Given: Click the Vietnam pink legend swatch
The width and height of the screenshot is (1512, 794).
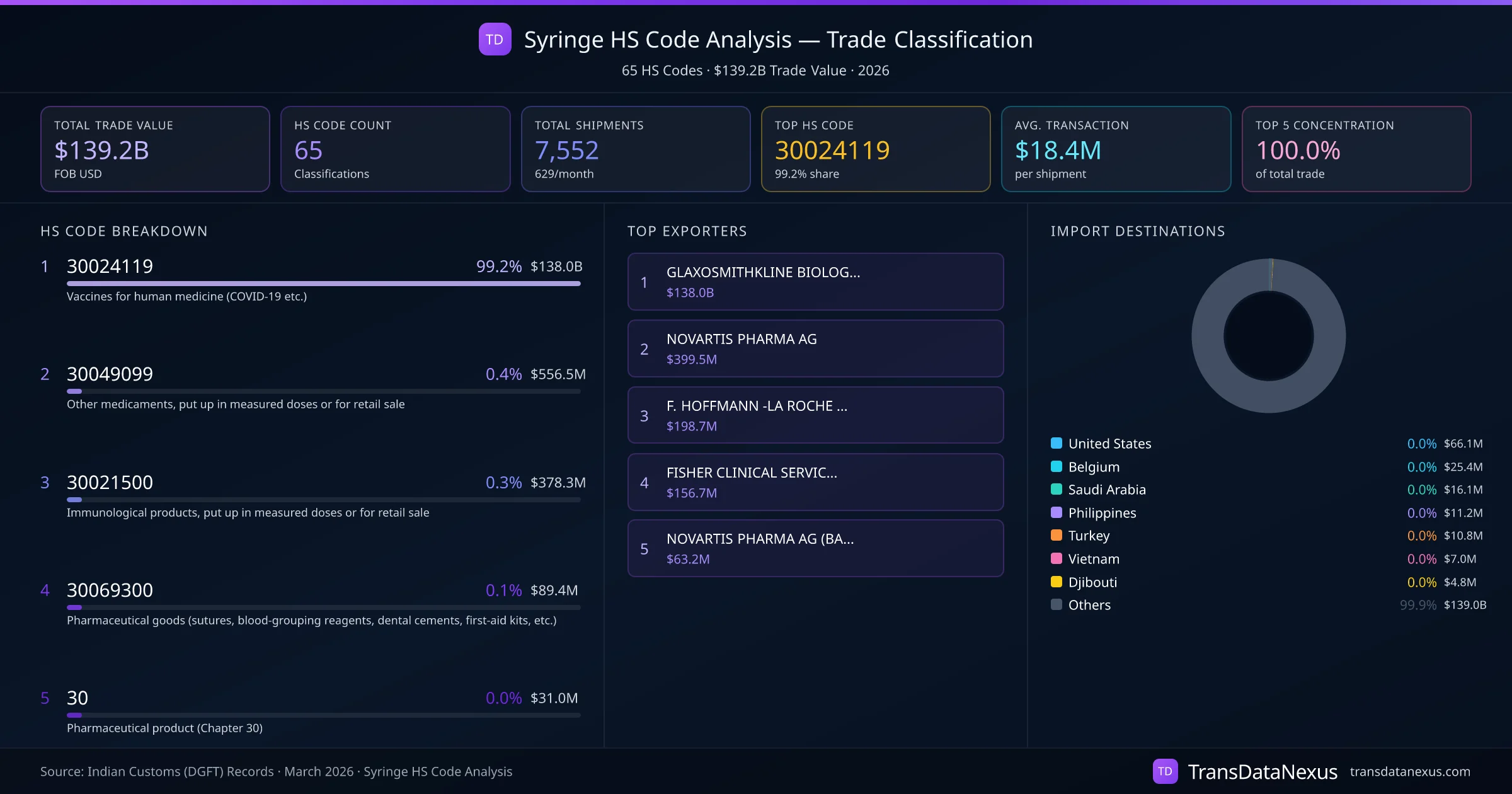Looking at the screenshot, I should click(x=1057, y=558).
